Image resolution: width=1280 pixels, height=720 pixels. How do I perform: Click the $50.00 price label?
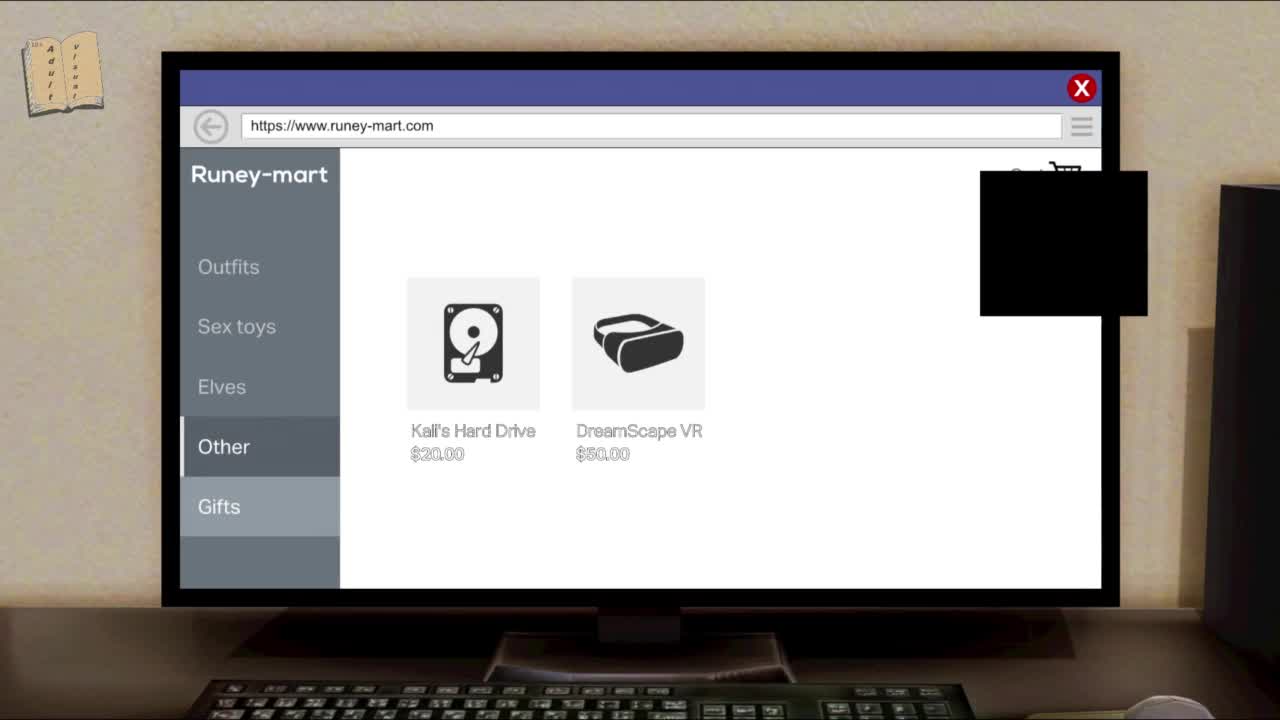click(x=603, y=454)
